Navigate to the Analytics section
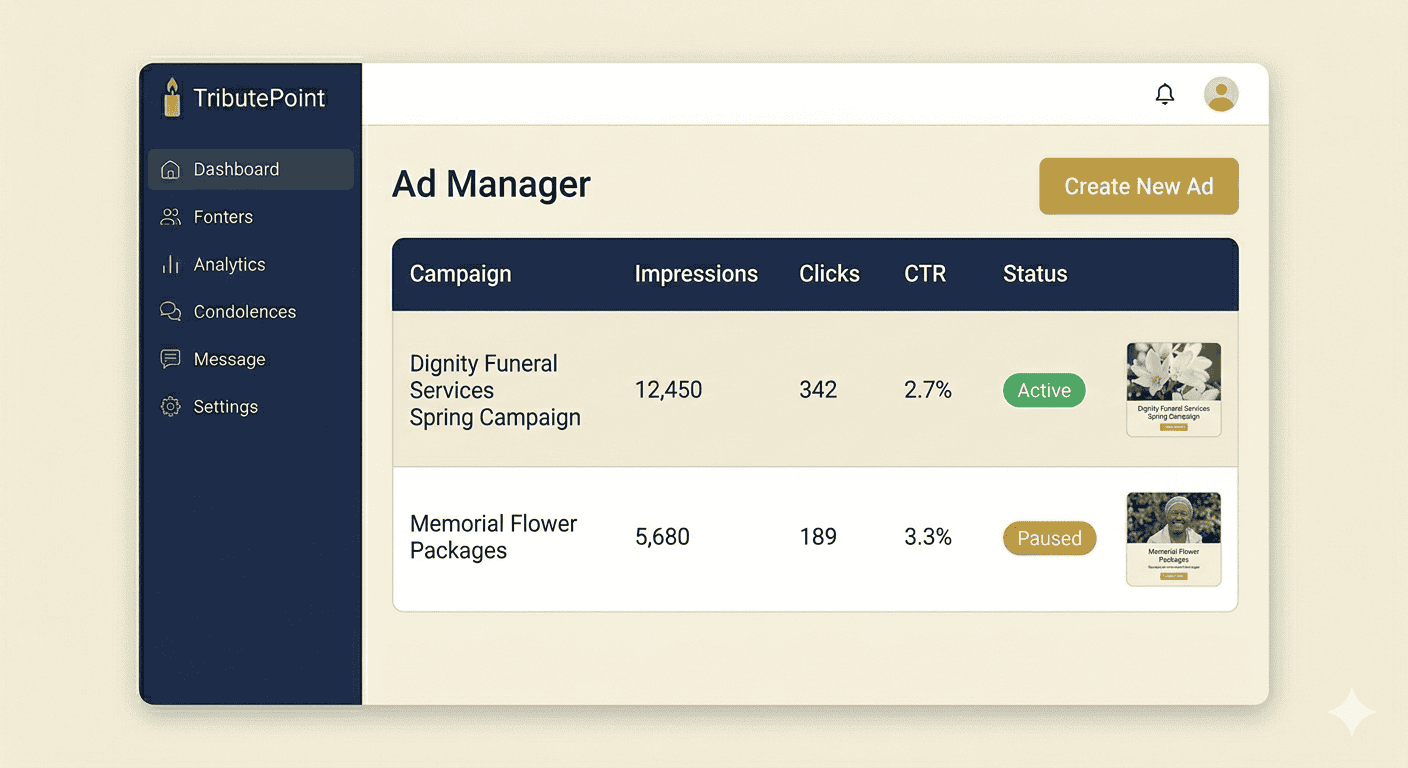Image resolution: width=1408 pixels, height=768 pixels. point(229,264)
